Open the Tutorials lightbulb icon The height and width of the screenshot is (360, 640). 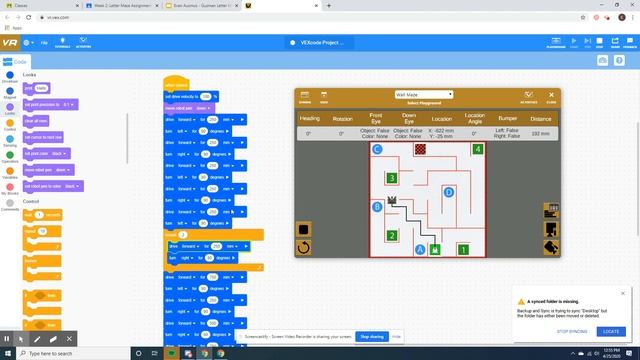(x=62, y=42)
